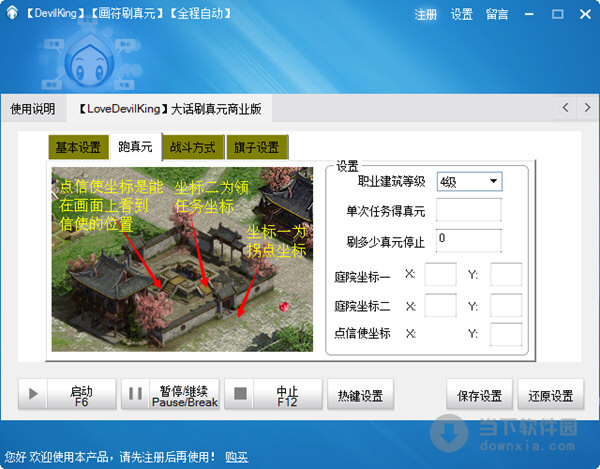600x469 pixels.
Task: Click the 购买 link in status bar
Action: tap(236, 457)
